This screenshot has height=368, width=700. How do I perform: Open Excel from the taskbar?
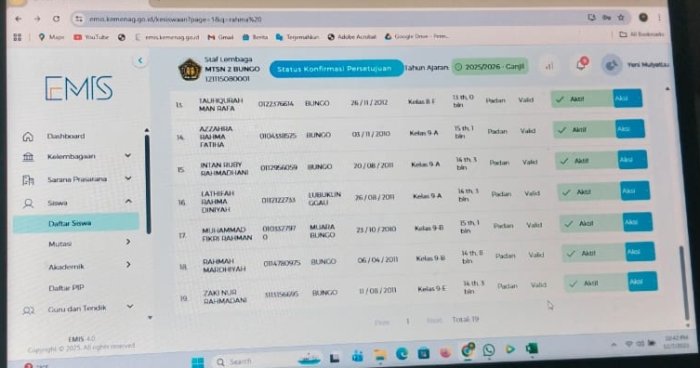[x=531, y=348]
